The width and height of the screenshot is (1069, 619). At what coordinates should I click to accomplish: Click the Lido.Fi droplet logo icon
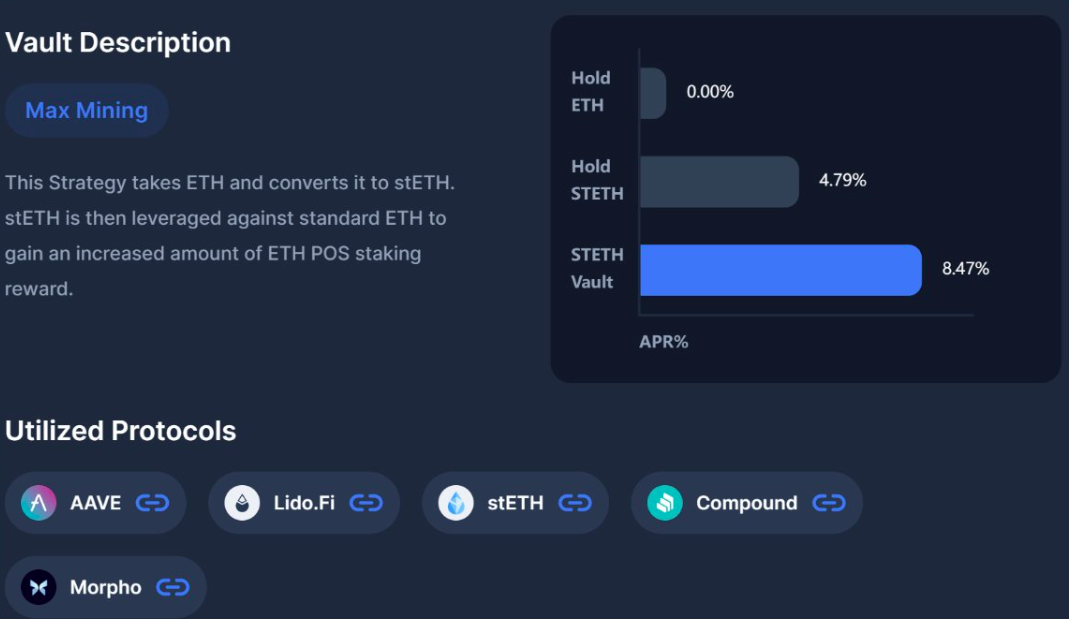click(x=241, y=503)
